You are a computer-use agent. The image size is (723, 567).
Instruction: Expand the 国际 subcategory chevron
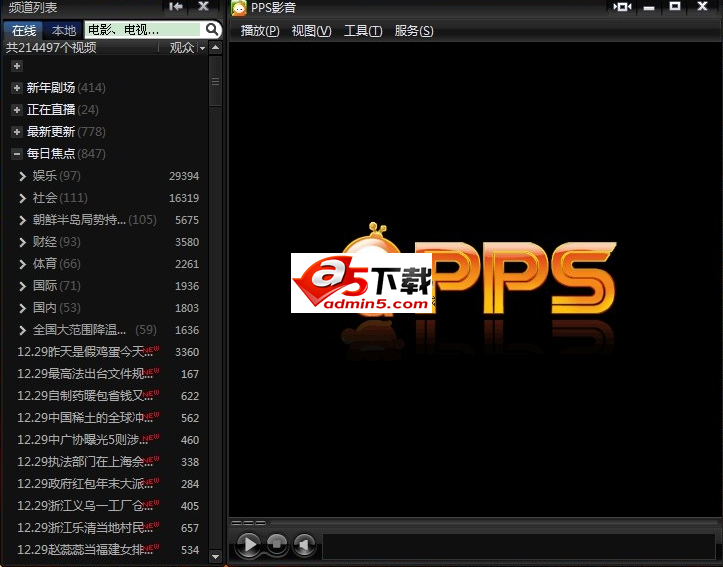[23, 286]
